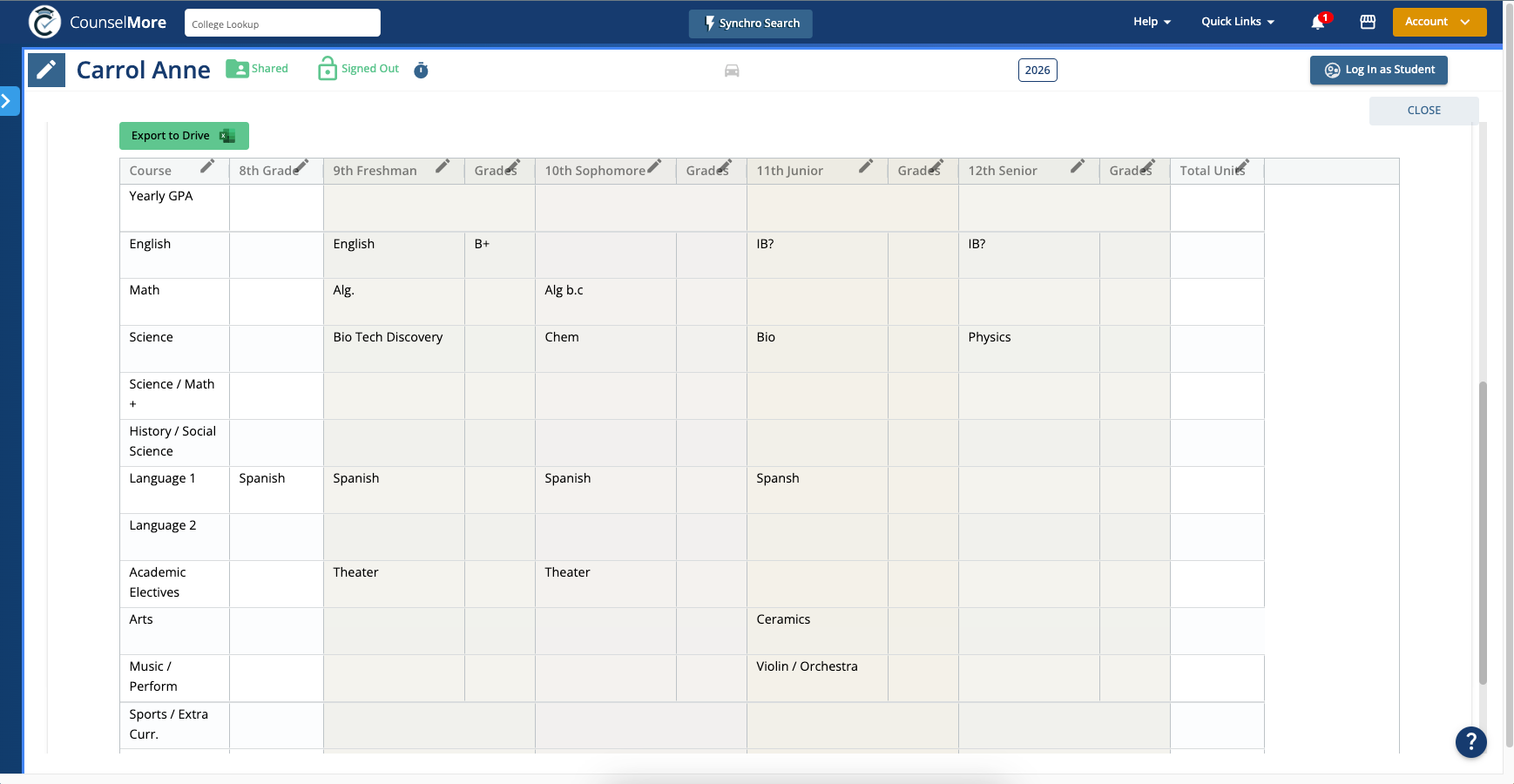The image size is (1514, 784).
Task: Click the car icon
Action: coord(732,71)
